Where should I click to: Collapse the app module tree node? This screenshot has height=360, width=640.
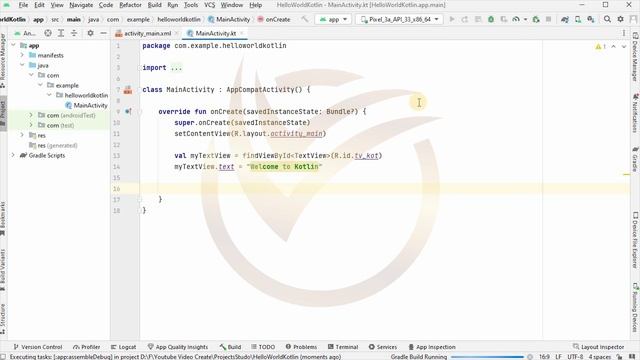(13, 45)
